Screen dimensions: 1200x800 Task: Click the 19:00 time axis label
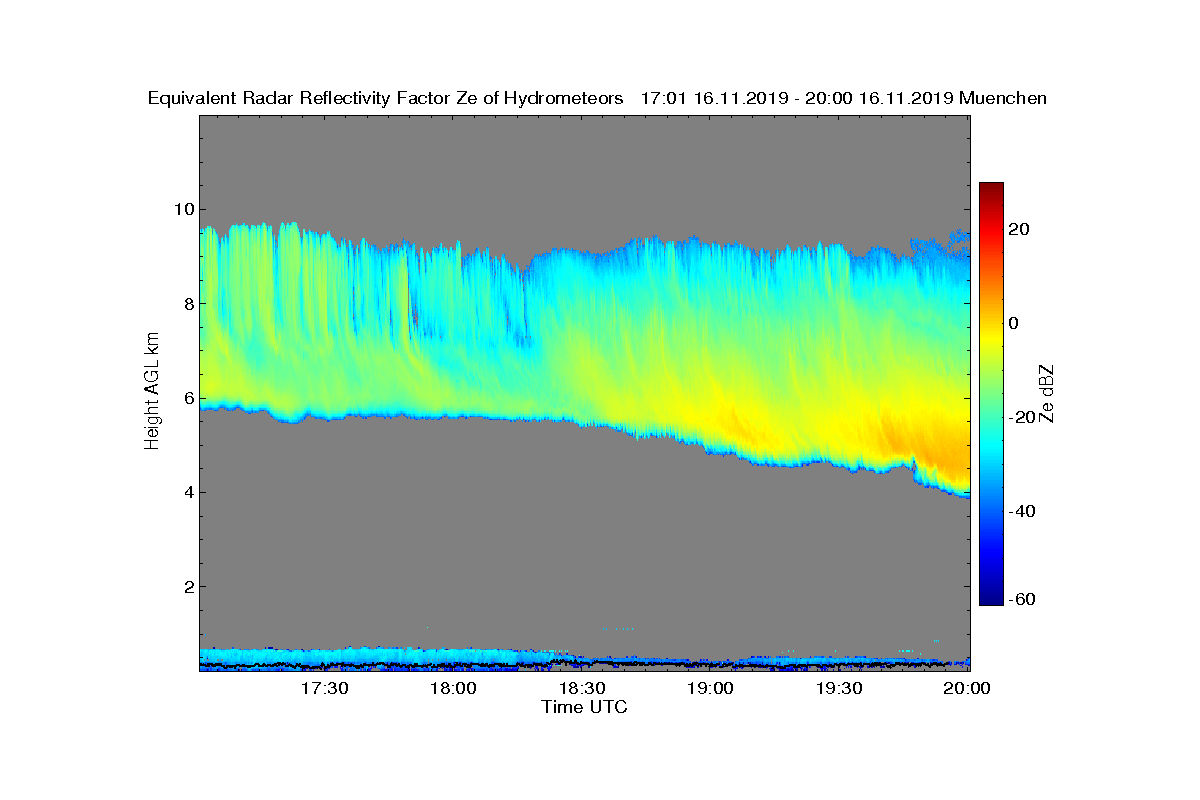tap(713, 689)
